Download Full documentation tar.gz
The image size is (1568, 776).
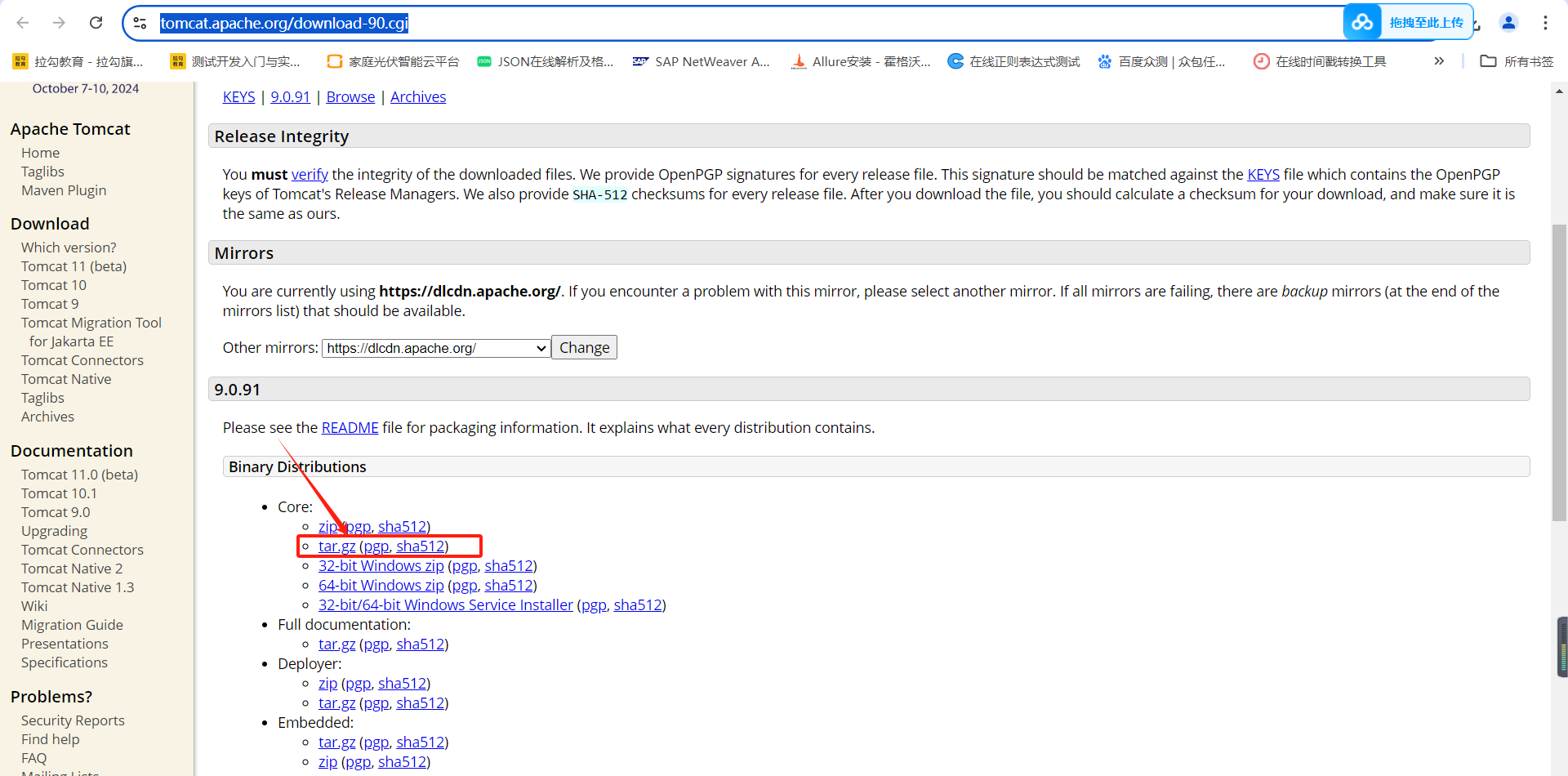pyautogui.click(x=336, y=644)
